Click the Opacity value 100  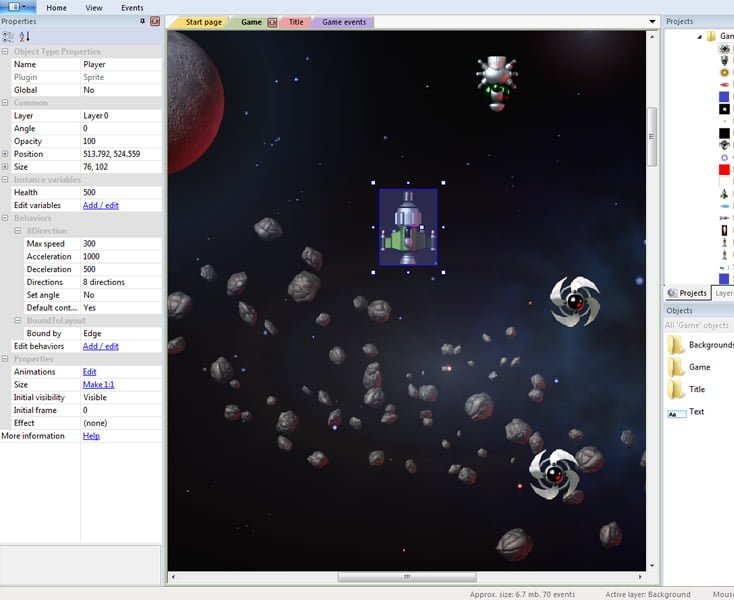point(121,141)
